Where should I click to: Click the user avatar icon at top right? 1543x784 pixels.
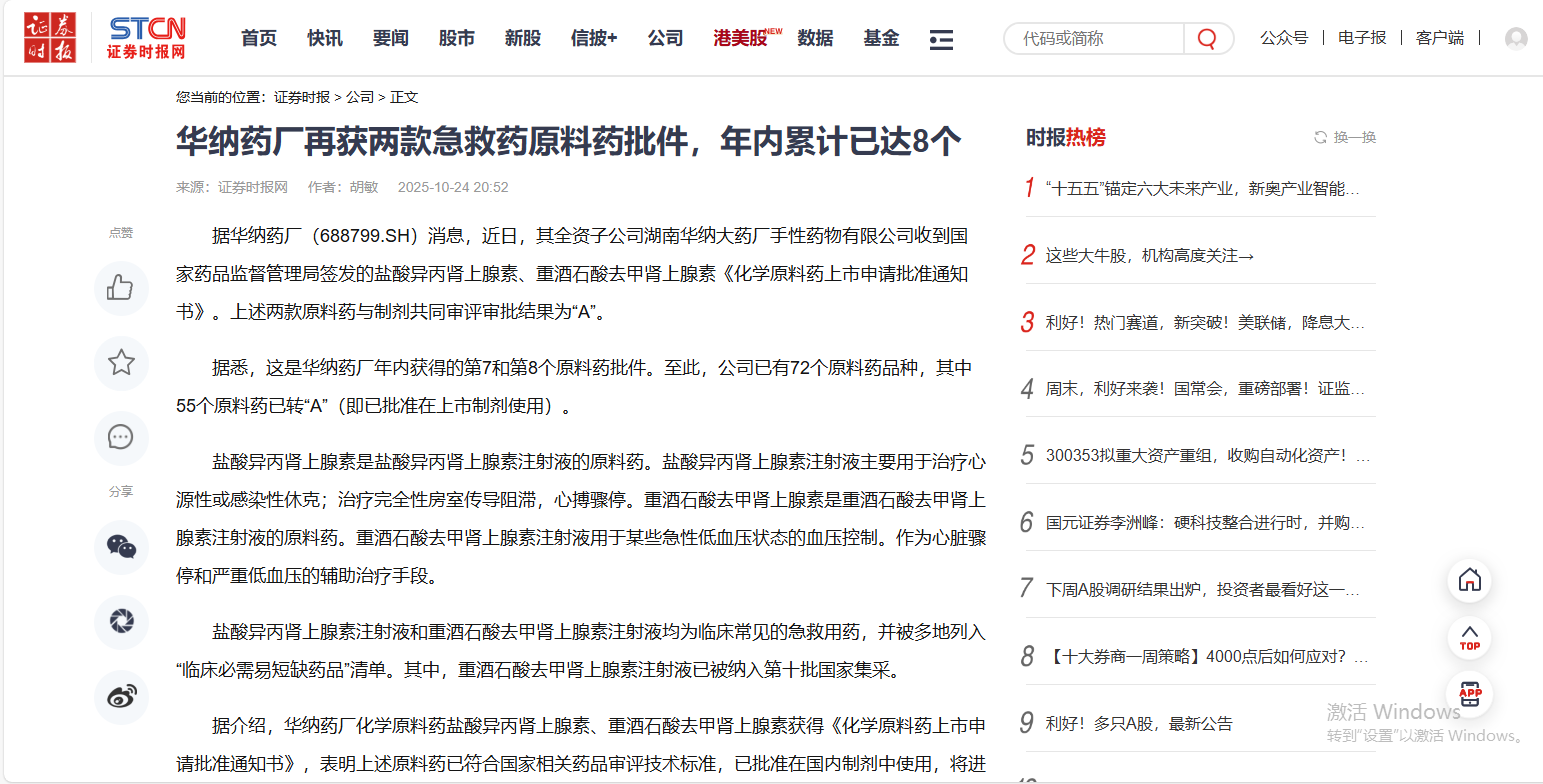coord(1516,38)
